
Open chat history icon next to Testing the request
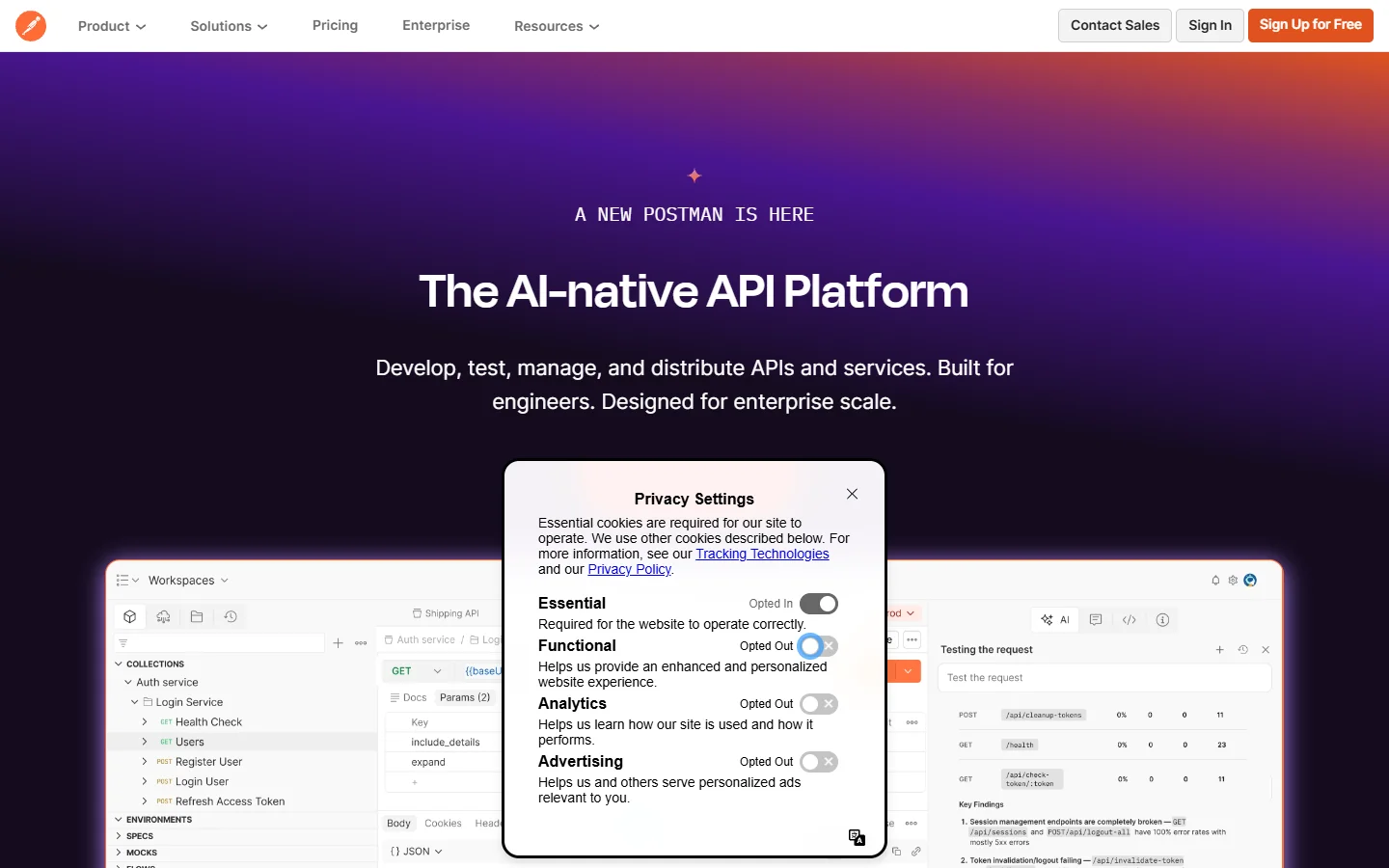coord(1242,650)
